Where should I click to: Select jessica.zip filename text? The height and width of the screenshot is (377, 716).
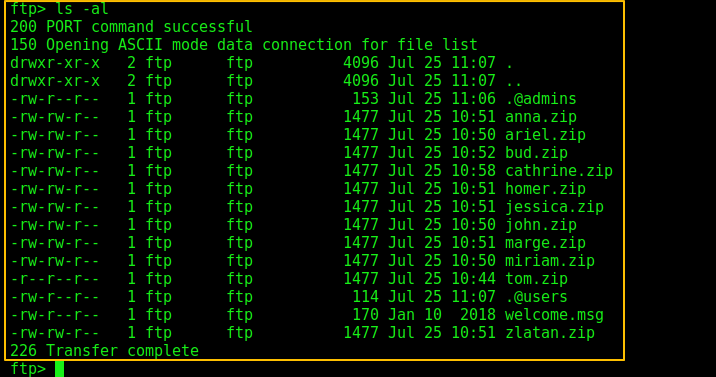click(554, 207)
